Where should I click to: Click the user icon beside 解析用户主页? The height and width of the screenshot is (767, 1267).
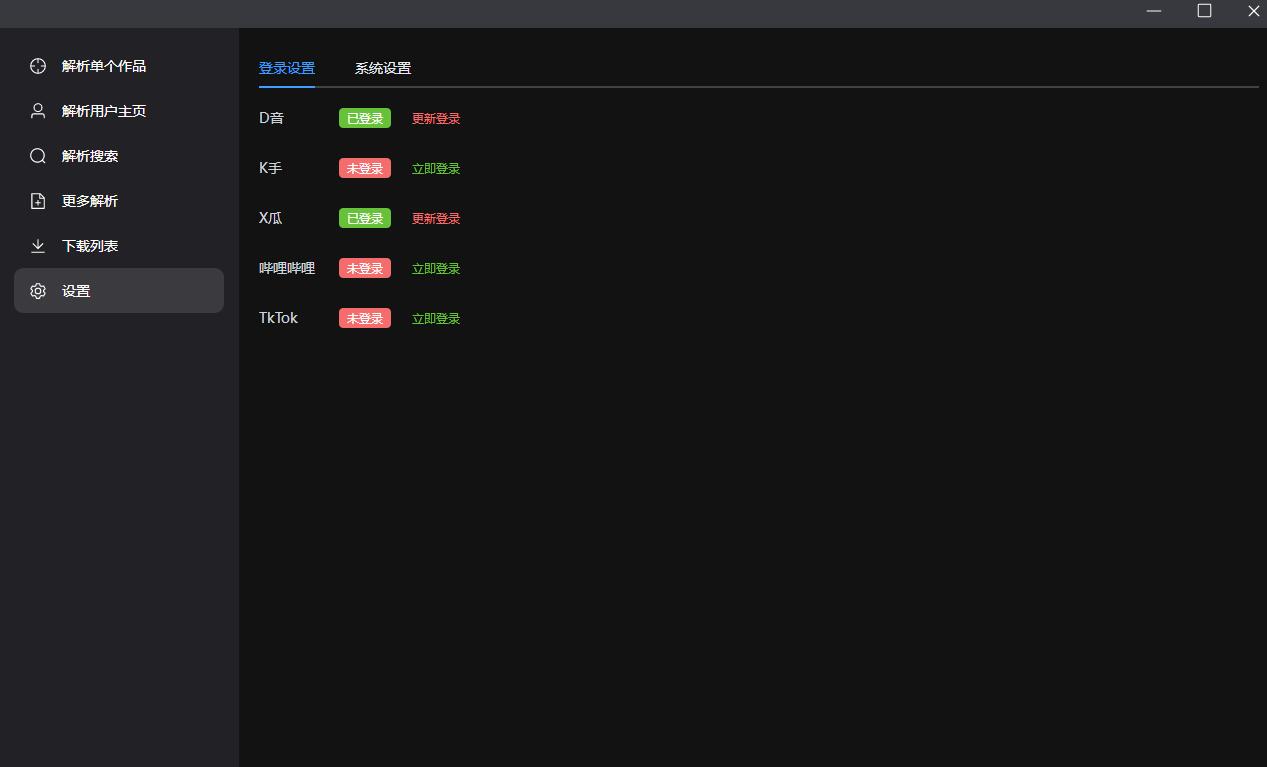click(x=38, y=111)
